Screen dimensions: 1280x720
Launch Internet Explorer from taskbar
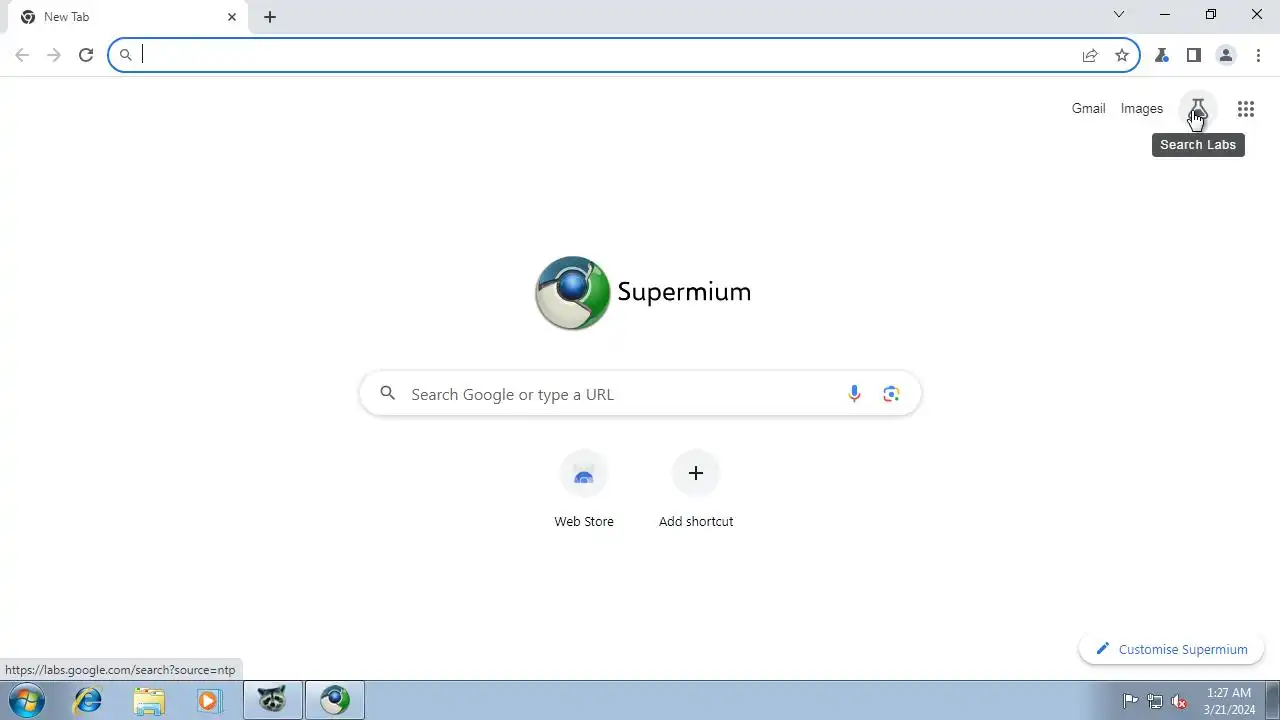88,701
